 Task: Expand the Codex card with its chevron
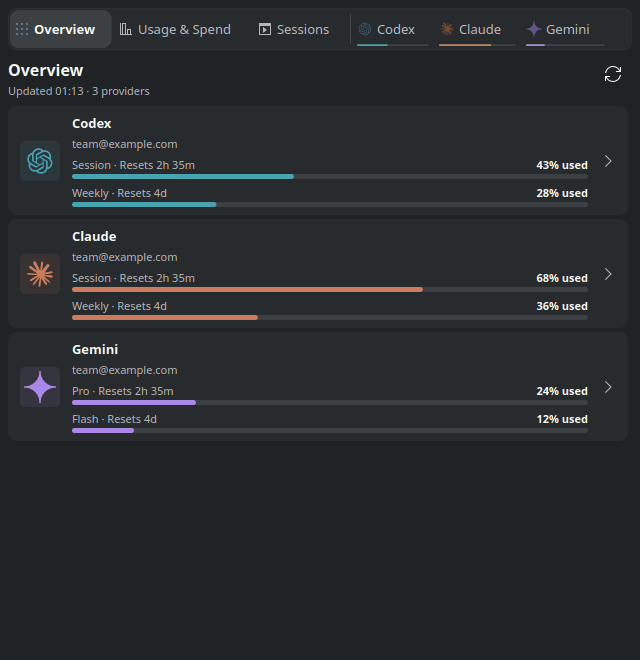[x=608, y=161]
